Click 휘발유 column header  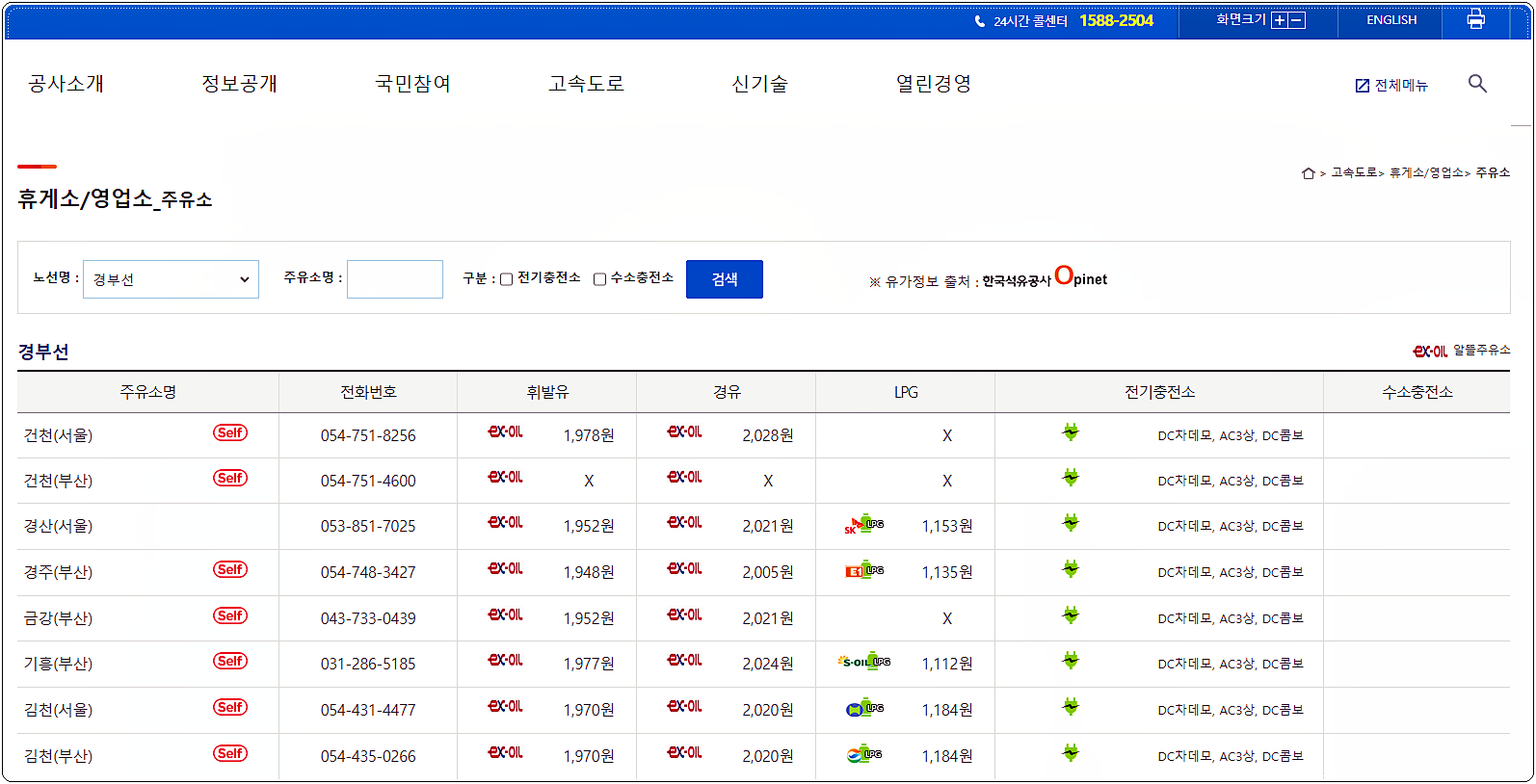547,392
